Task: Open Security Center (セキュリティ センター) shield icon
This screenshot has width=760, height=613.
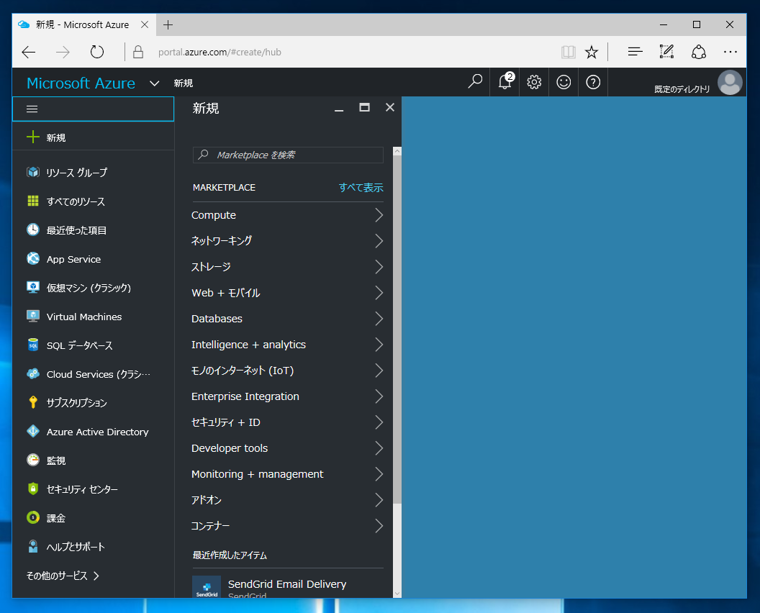Action: pos(33,488)
